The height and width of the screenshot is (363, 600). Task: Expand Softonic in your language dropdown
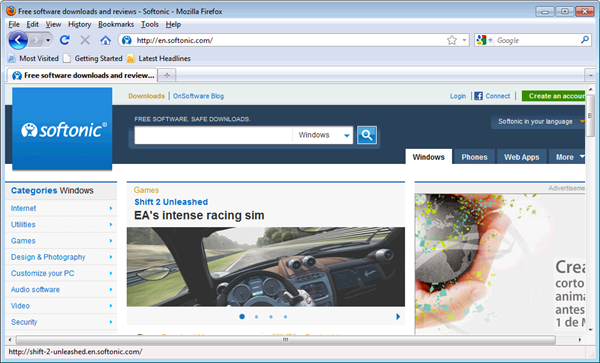point(538,122)
